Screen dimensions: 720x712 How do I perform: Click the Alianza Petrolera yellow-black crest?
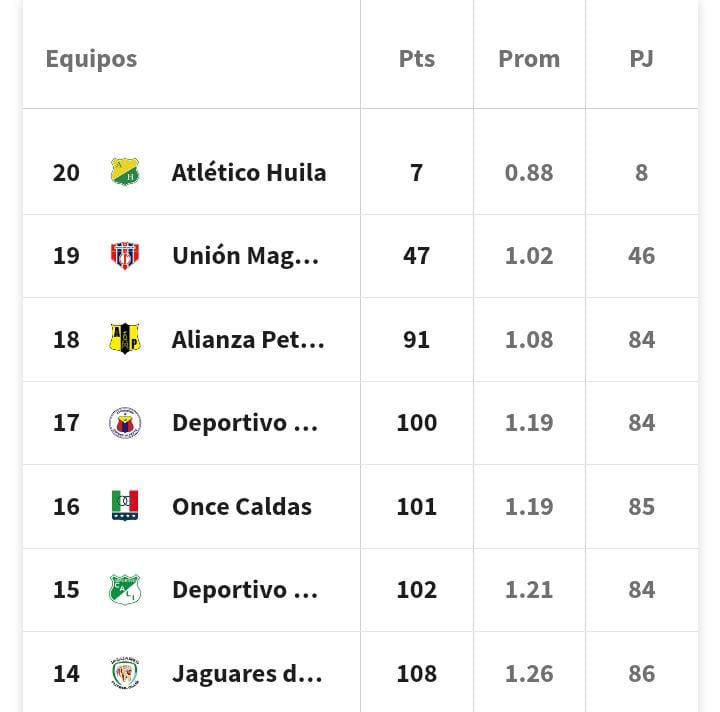tap(125, 339)
